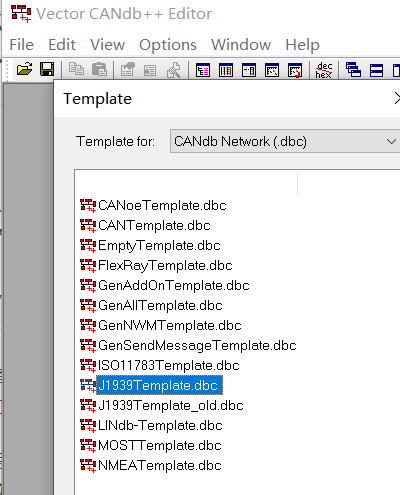Click the grayed-out Copy toolbar icon
The image size is (400, 495).
point(76,70)
